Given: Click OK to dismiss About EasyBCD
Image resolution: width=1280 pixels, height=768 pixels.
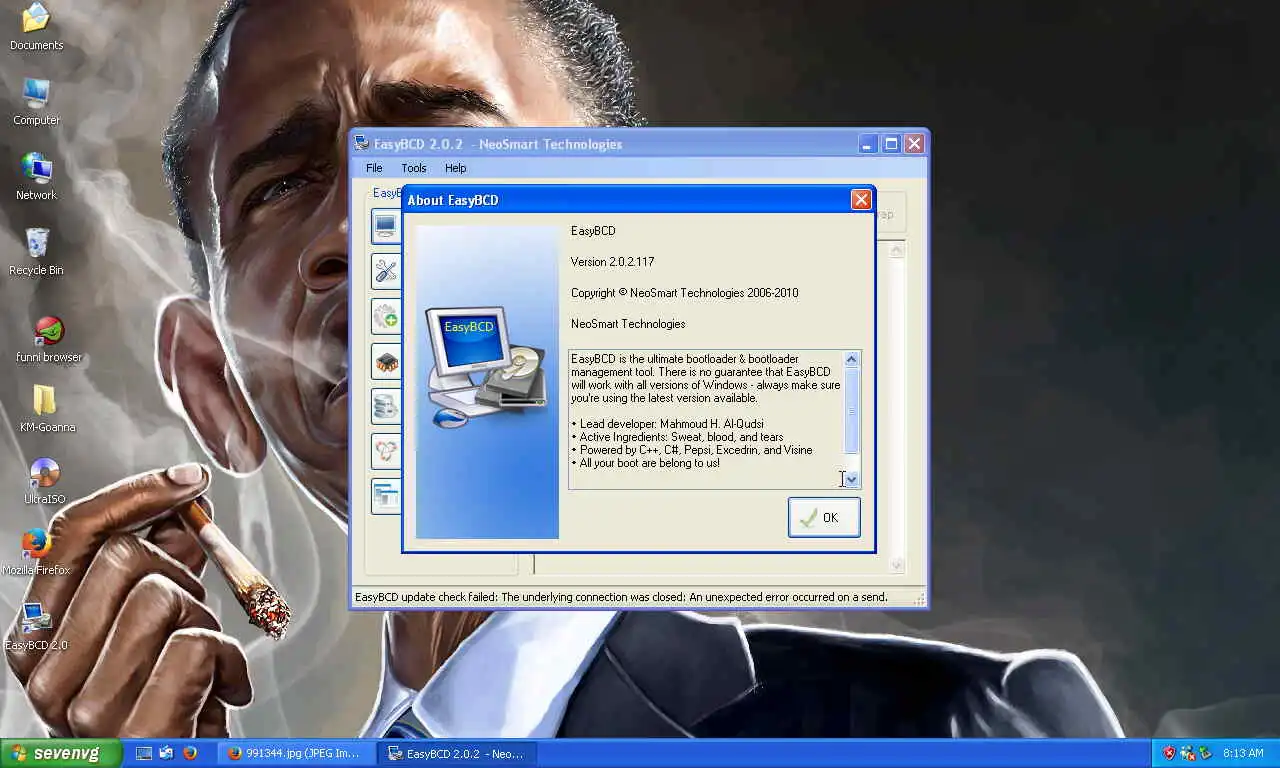Looking at the screenshot, I should pyautogui.click(x=824, y=517).
